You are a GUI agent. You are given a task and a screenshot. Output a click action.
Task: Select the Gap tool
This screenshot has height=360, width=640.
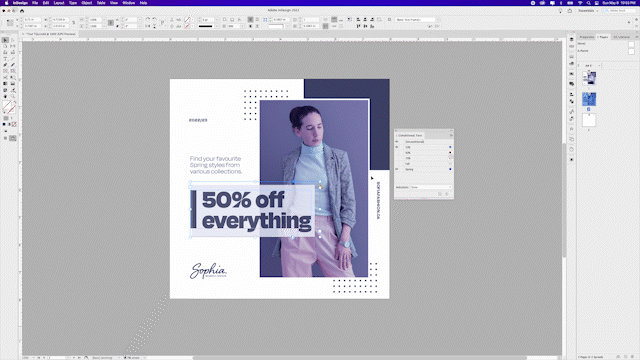[13, 46]
